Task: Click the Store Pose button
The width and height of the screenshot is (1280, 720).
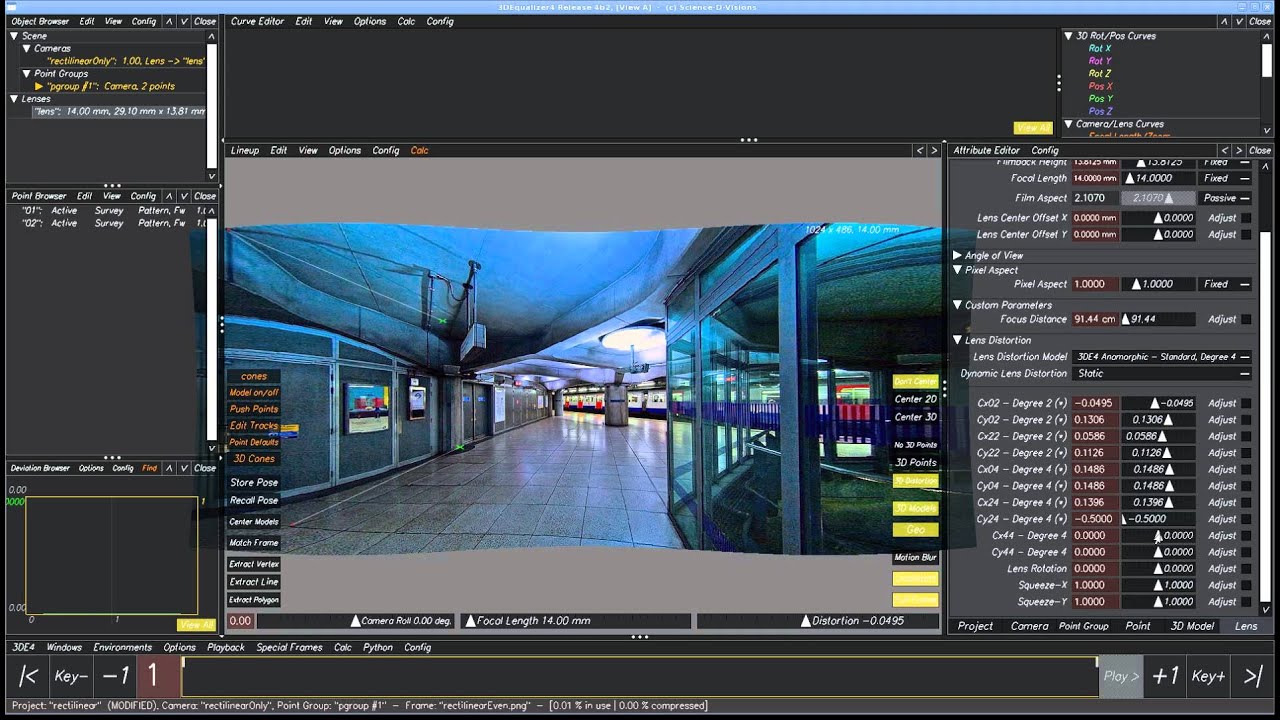Action: tap(254, 482)
